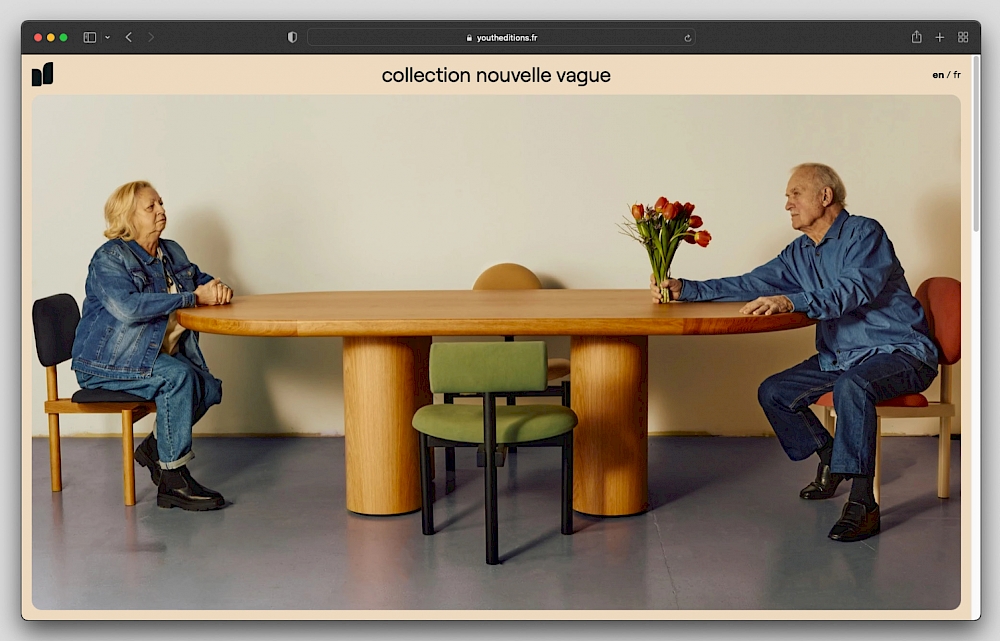Click the forward navigation arrow

tap(151, 37)
